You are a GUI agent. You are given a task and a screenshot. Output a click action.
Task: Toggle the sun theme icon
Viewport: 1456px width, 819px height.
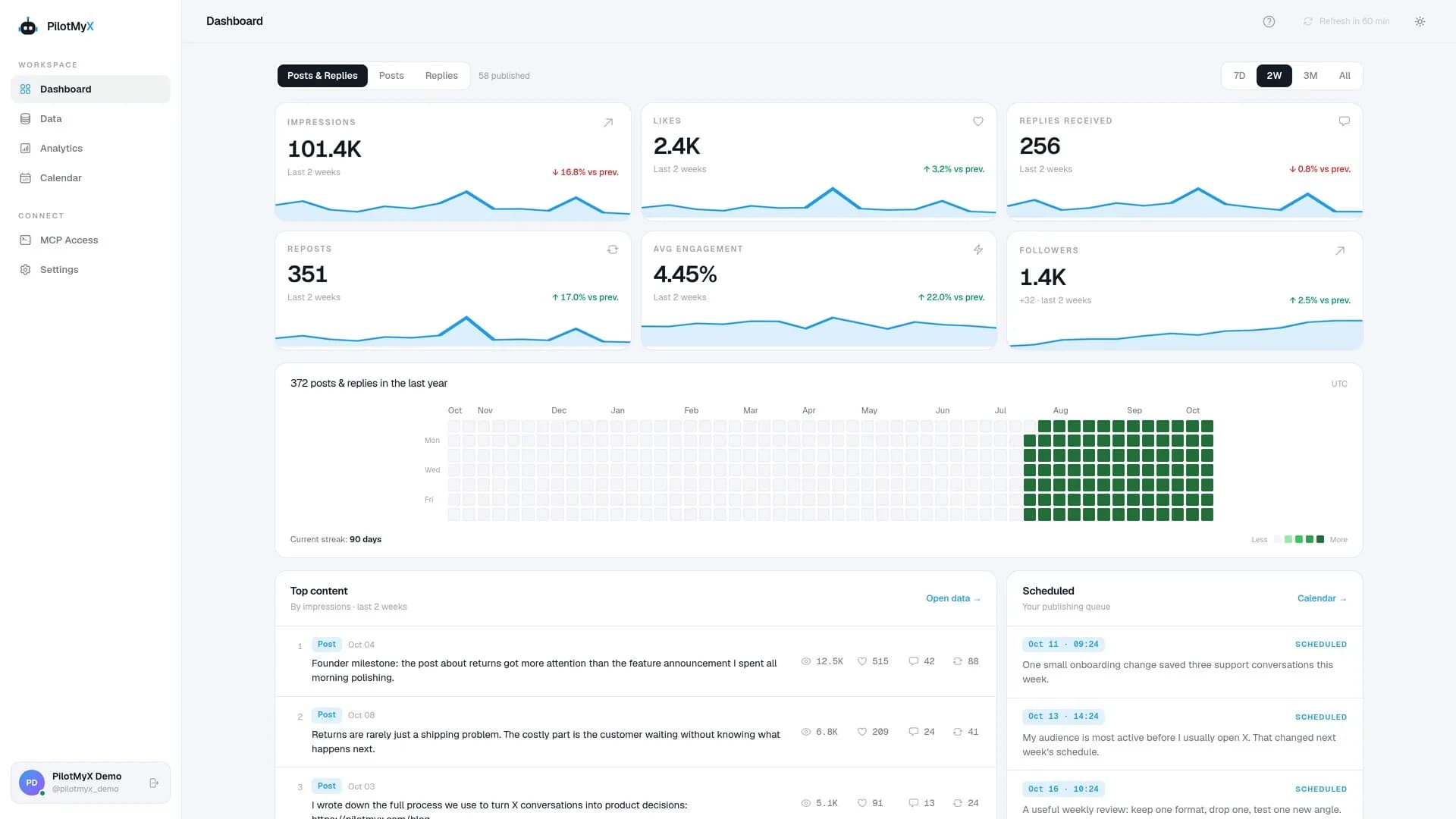[x=1420, y=21]
